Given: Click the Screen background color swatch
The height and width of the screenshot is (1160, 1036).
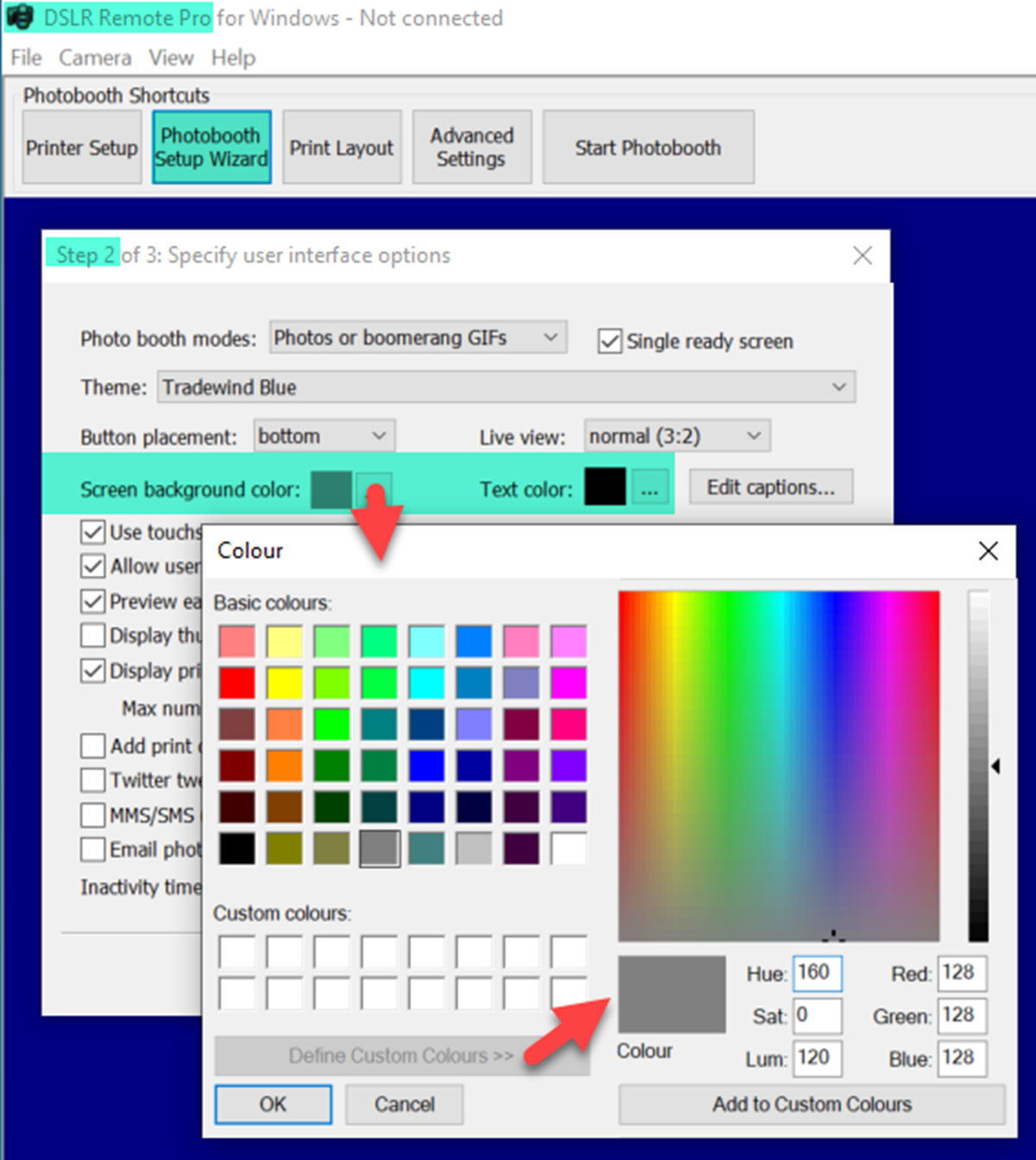Looking at the screenshot, I should (x=332, y=489).
